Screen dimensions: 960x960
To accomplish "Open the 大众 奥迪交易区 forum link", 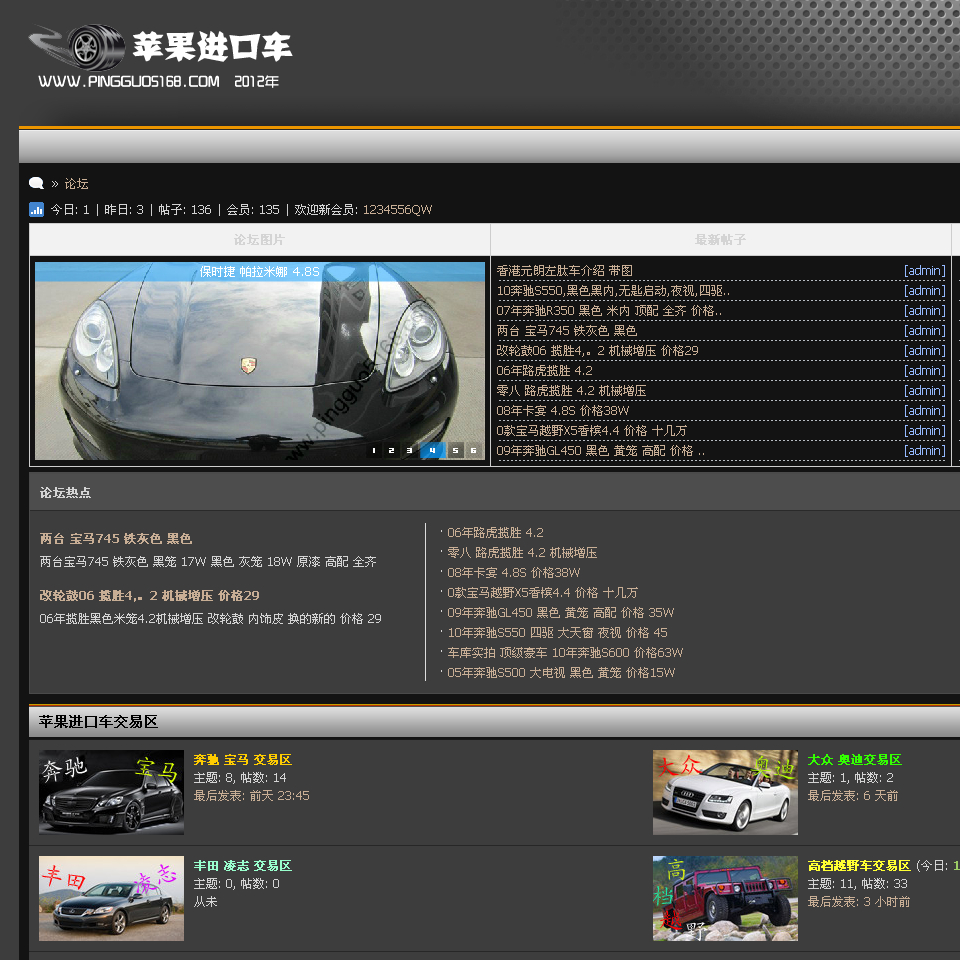I will 855,760.
